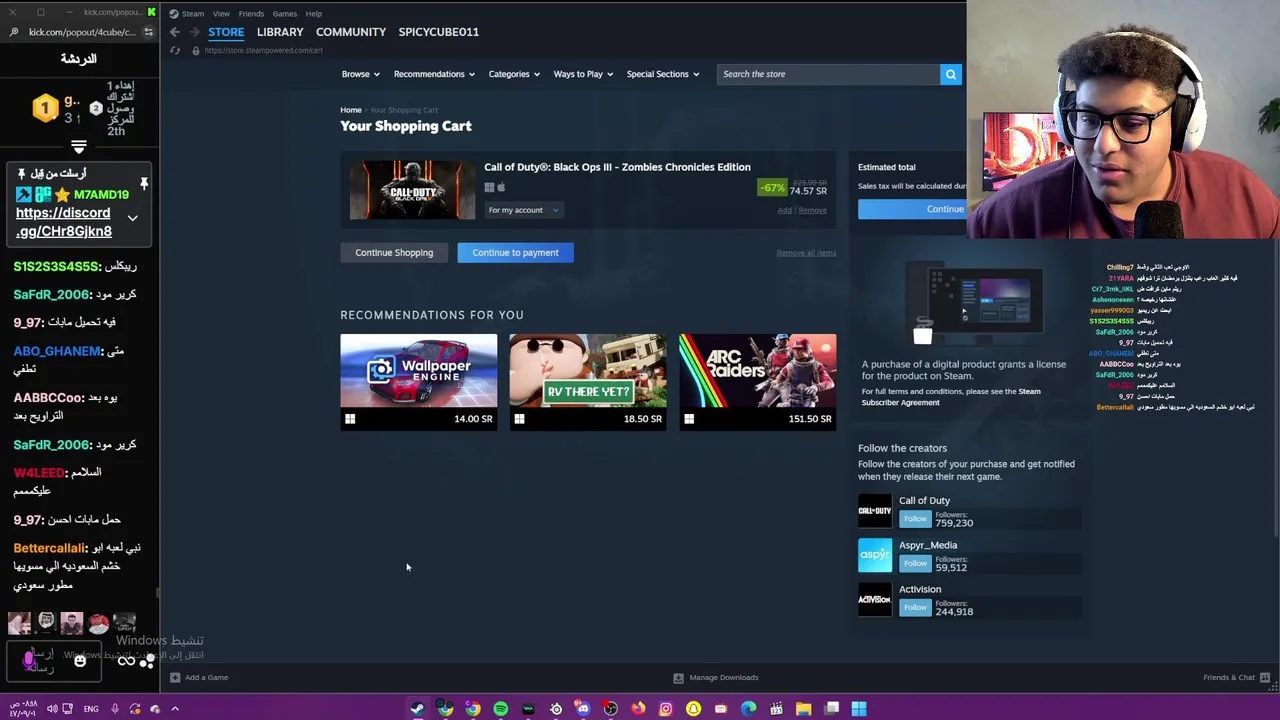Screen dimensions: 1280x720
Task: Expand the Browse dropdown
Action: 360,74
